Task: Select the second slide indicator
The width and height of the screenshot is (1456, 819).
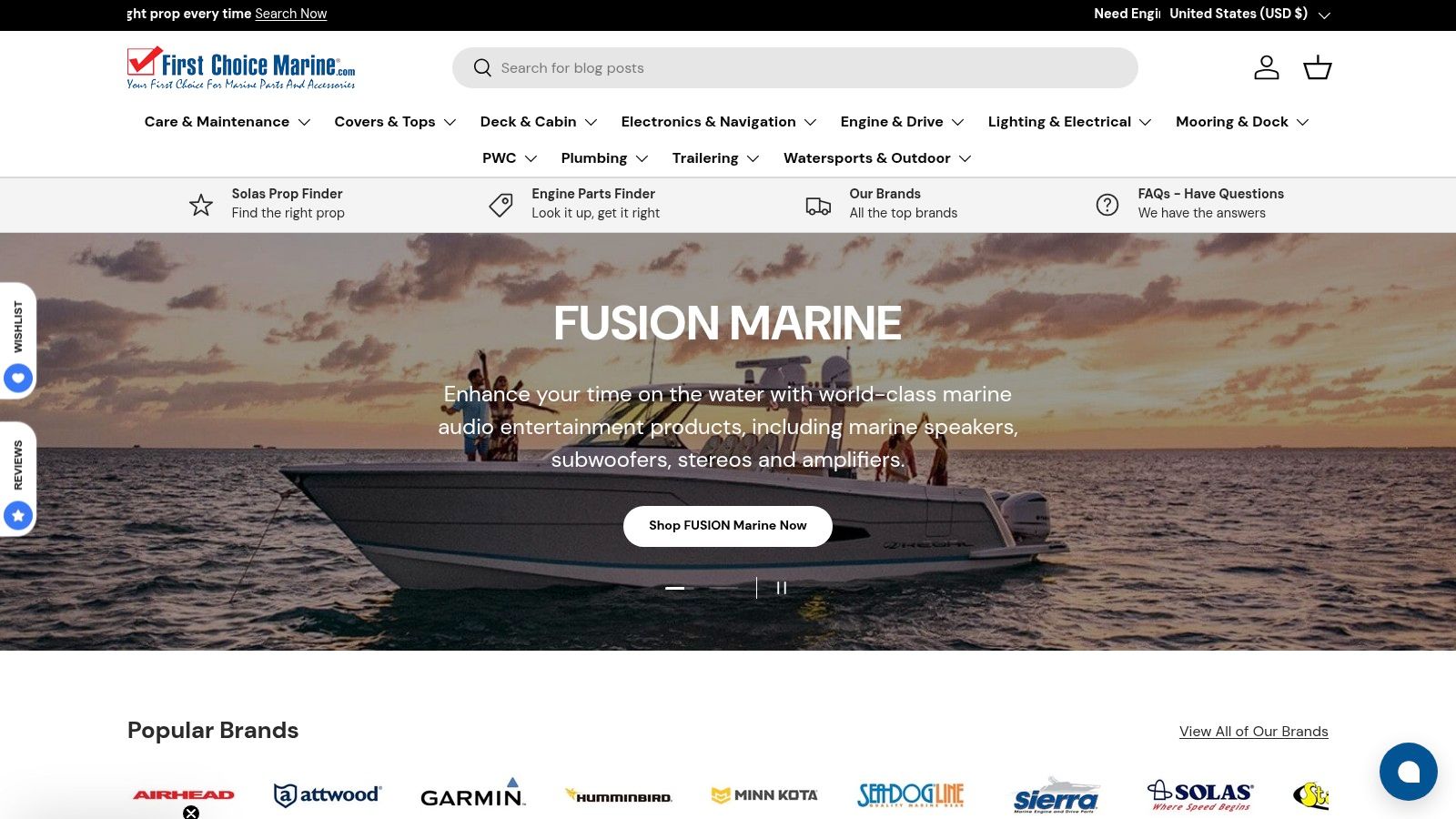Action: coord(724,588)
